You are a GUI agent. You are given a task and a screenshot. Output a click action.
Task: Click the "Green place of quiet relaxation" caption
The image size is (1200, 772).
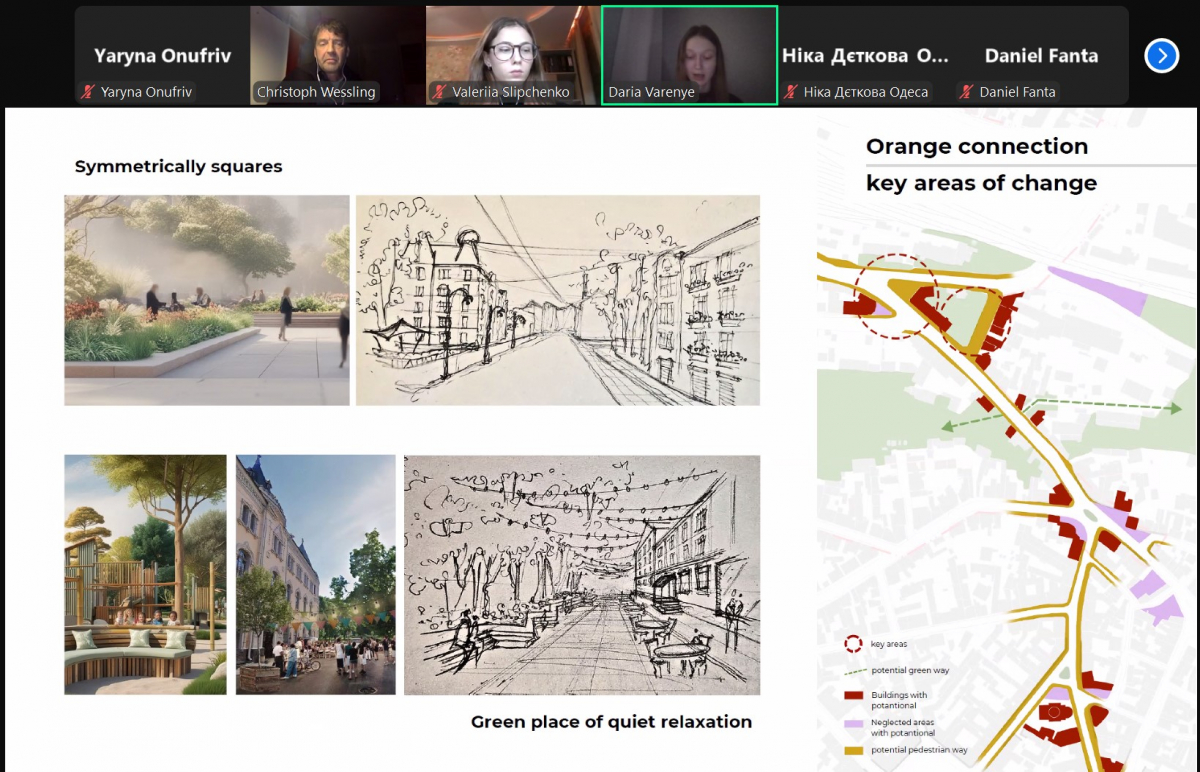pos(611,722)
